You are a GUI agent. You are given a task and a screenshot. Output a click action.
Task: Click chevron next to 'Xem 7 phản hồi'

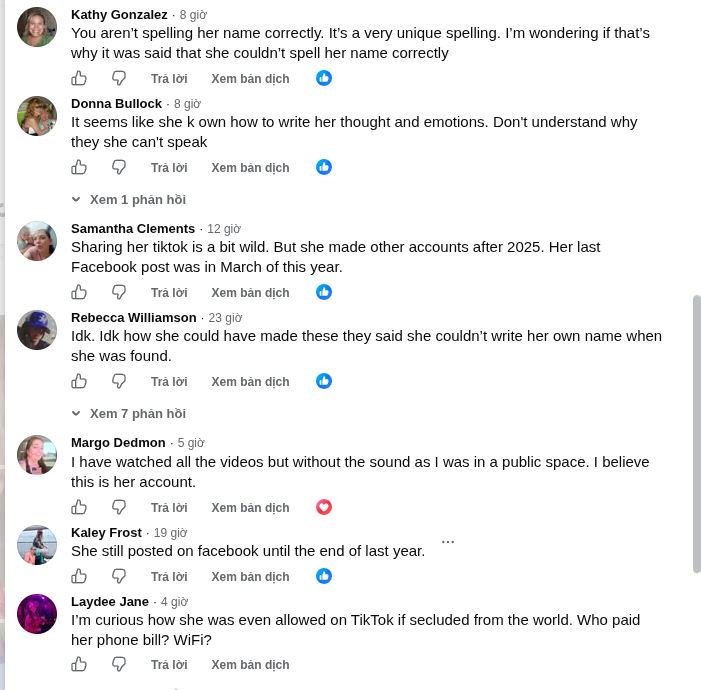(76, 414)
